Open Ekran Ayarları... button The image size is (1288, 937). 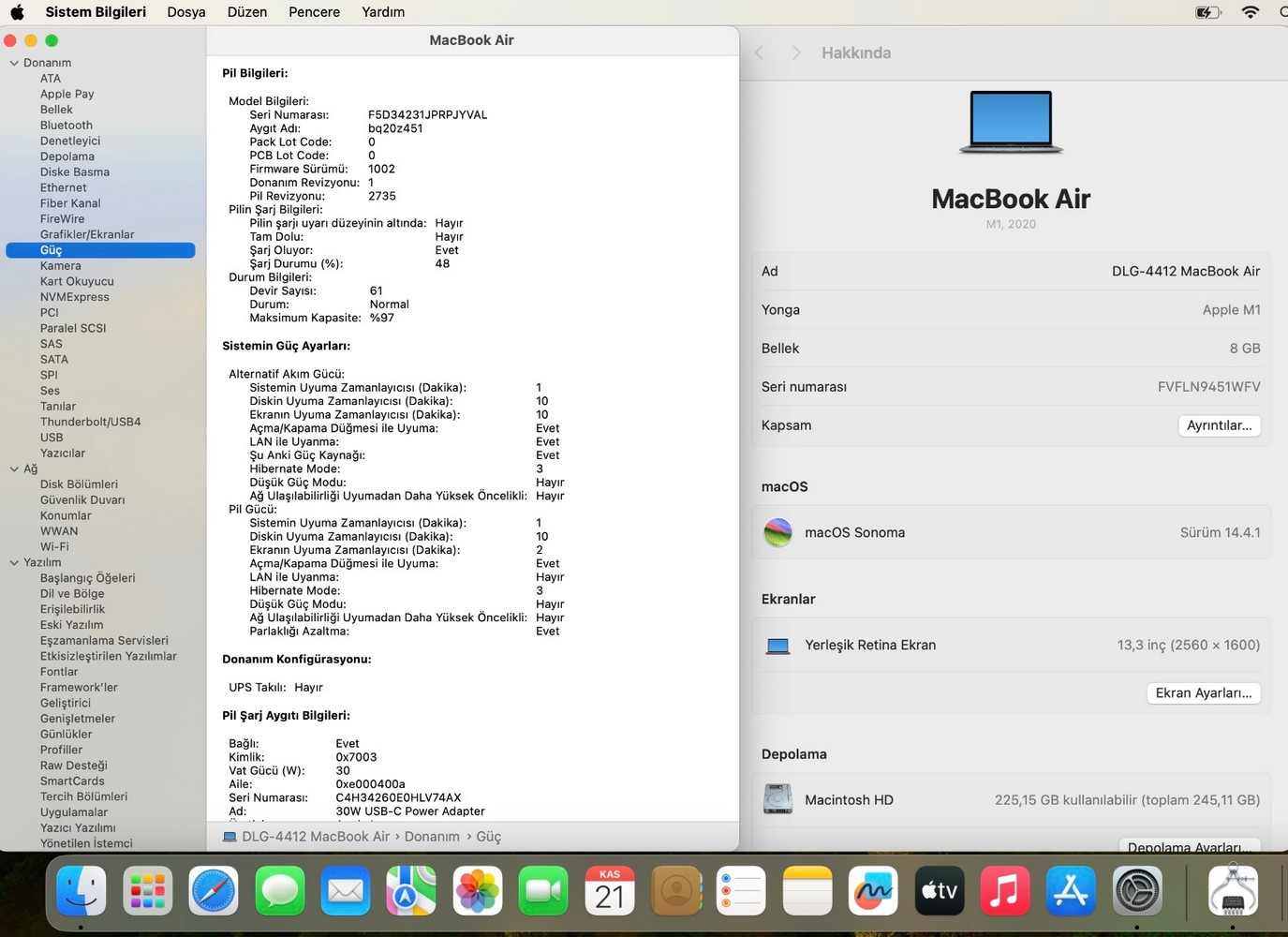(1203, 693)
